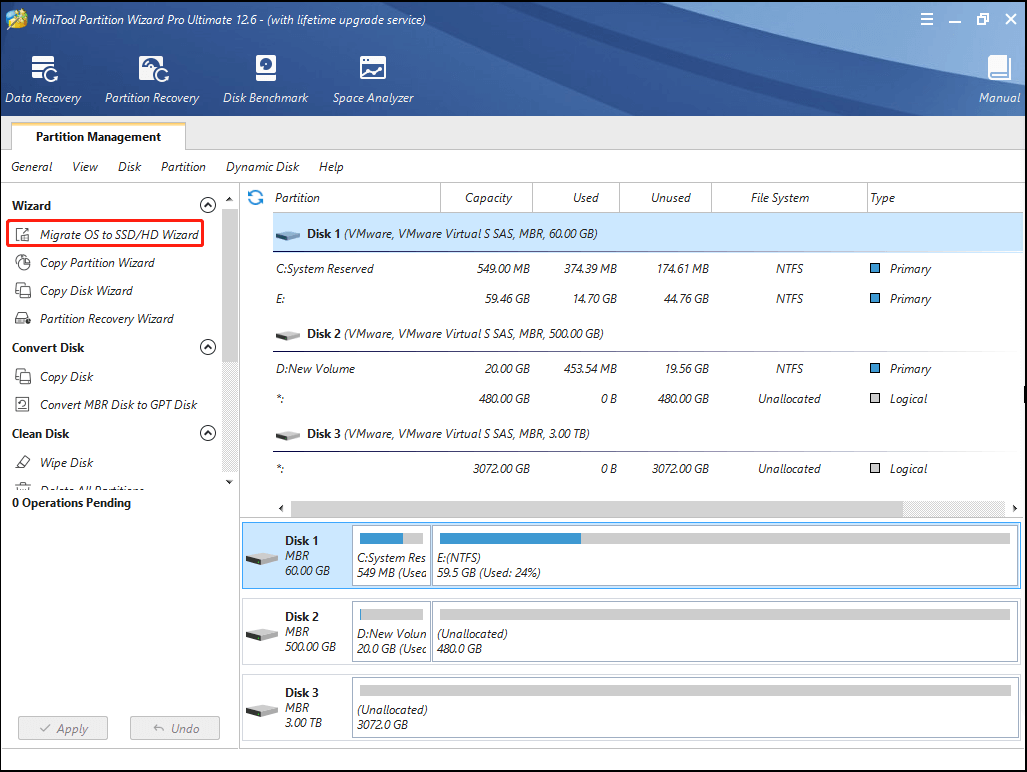Click the Wipe Disk eraser icon
Image resolution: width=1027 pixels, height=772 pixels.
point(23,462)
